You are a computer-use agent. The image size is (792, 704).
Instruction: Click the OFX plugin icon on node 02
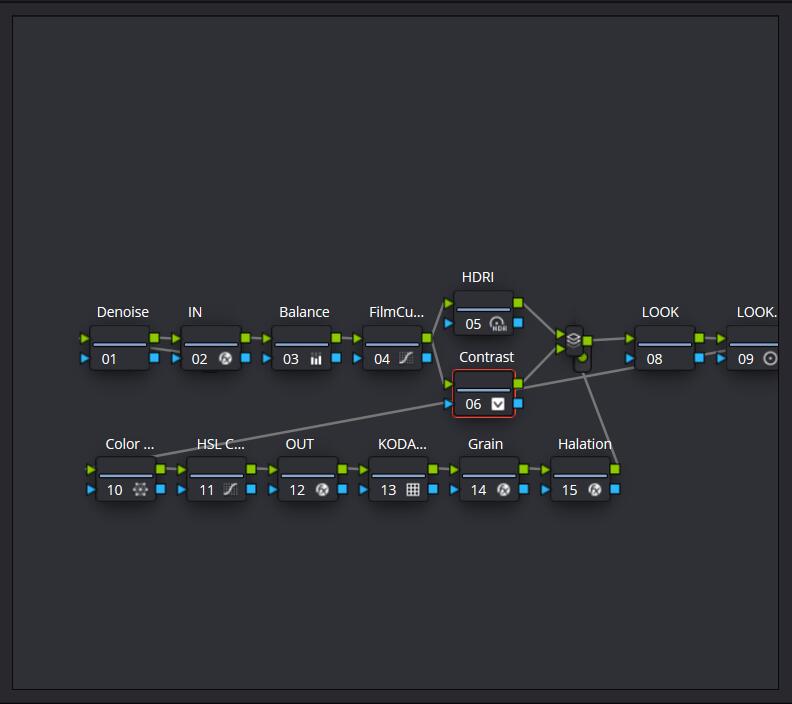pyautogui.click(x=225, y=359)
